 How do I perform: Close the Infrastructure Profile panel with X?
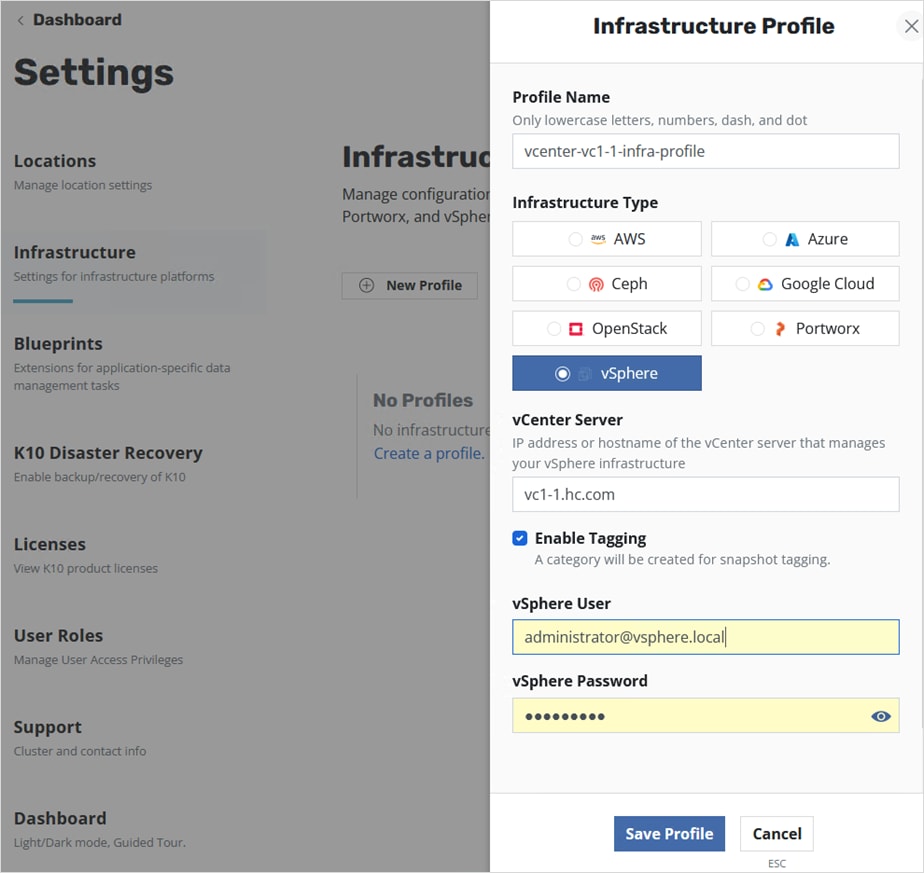coord(911,26)
